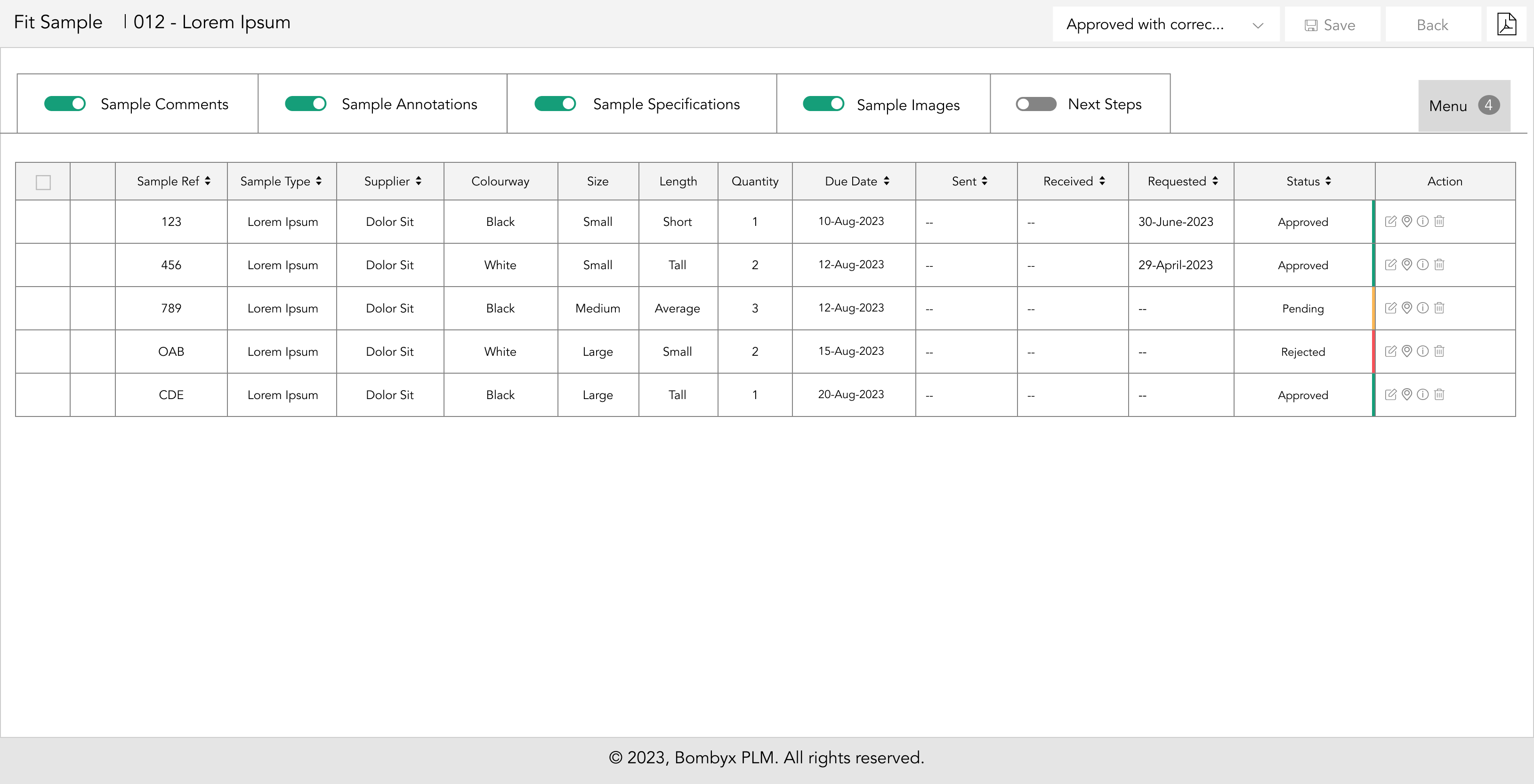Click the location pin icon in row 123
The width and height of the screenshot is (1534, 784).
[1406, 222]
